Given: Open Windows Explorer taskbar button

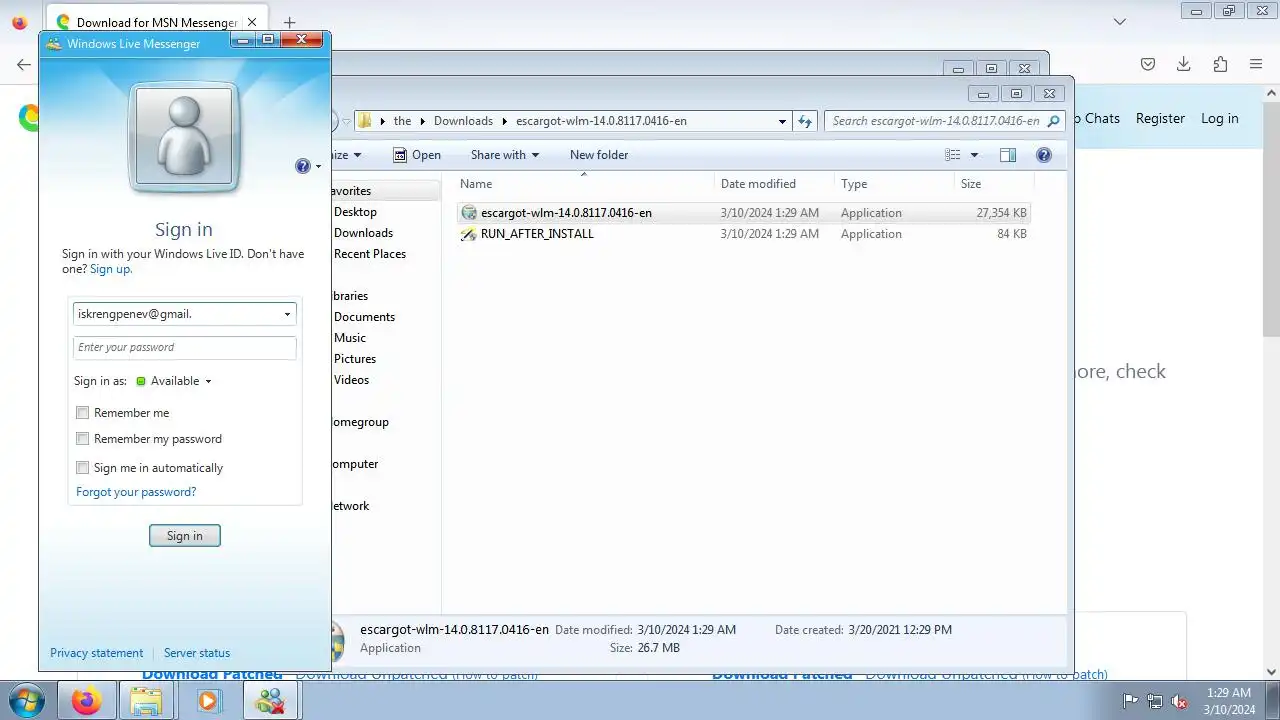Looking at the screenshot, I should [x=147, y=701].
